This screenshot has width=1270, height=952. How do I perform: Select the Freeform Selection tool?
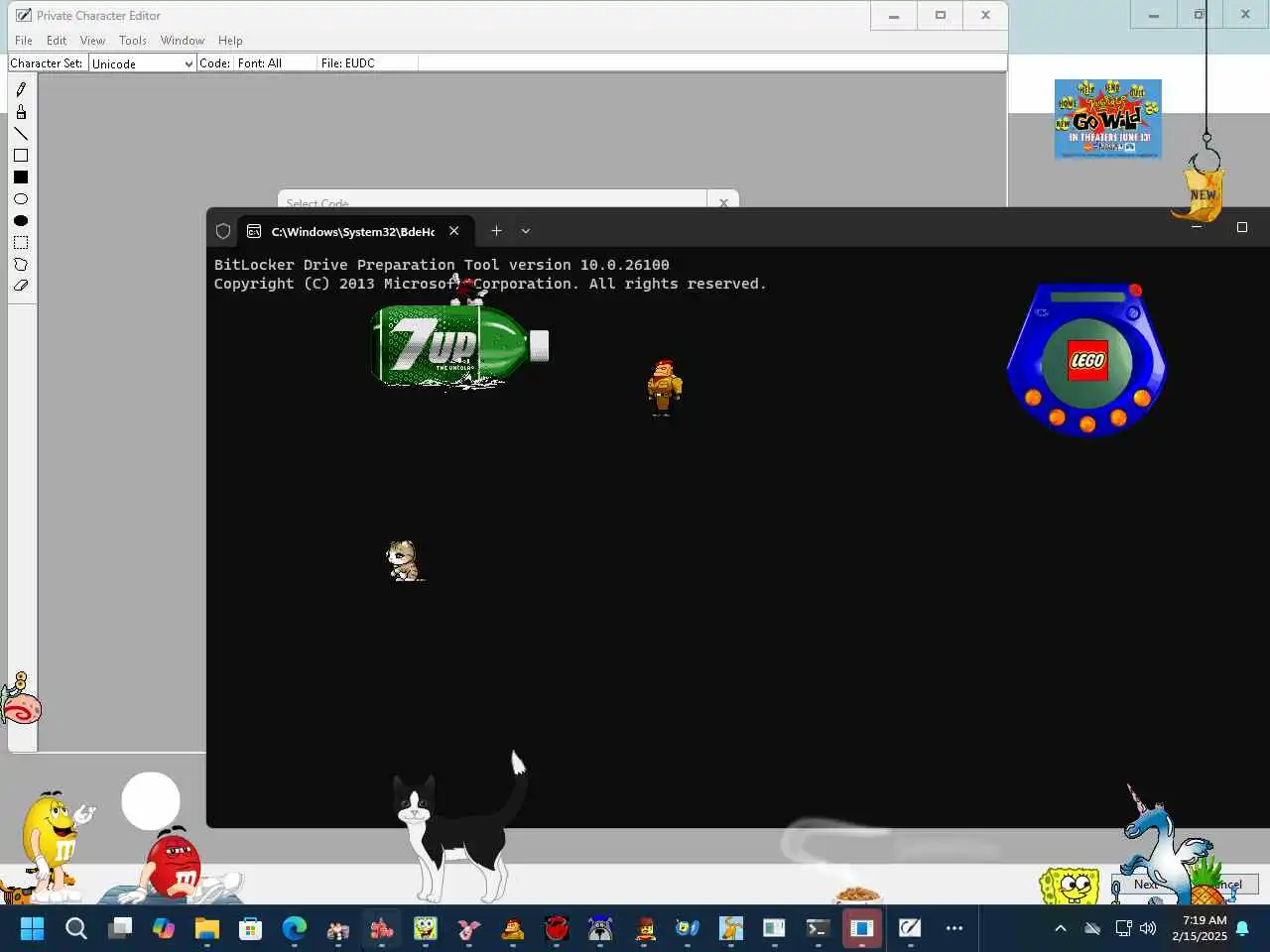pos(21,265)
